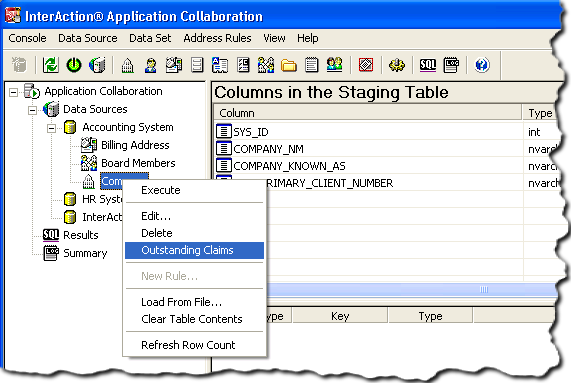Click the green power button toolbar icon
Image resolution: width=571 pixels, height=383 pixels.
[74, 65]
